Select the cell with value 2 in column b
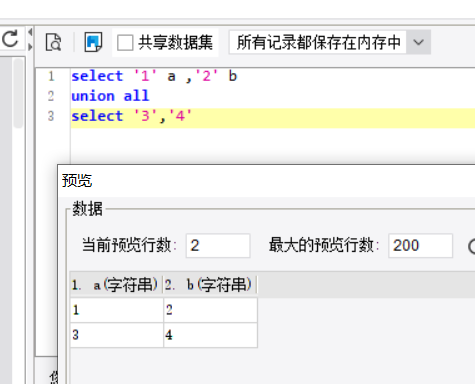Image resolution: width=475 pixels, height=384 pixels. pyautogui.click(x=210, y=310)
